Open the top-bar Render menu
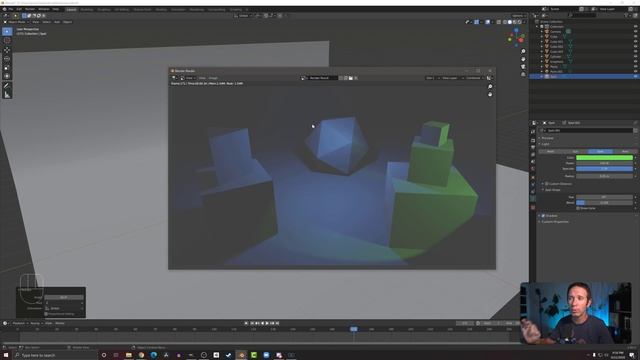640x360 pixels. point(30,9)
